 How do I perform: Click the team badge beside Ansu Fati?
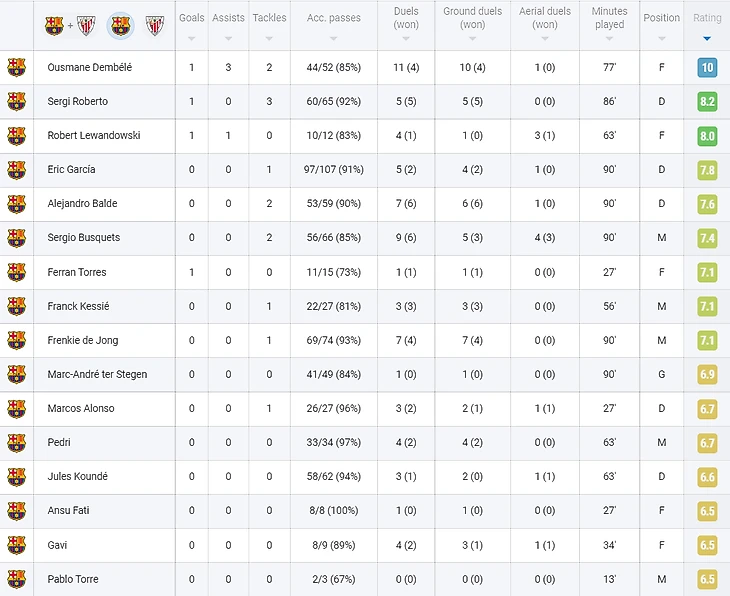[16, 510]
